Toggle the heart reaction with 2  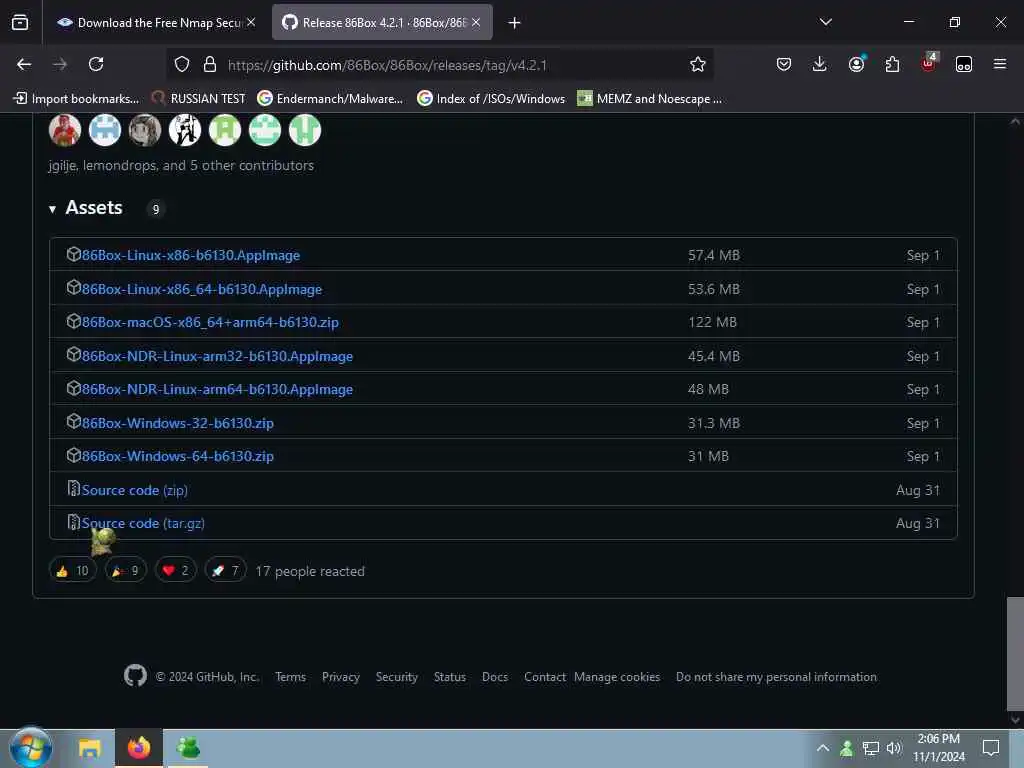click(176, 571)
